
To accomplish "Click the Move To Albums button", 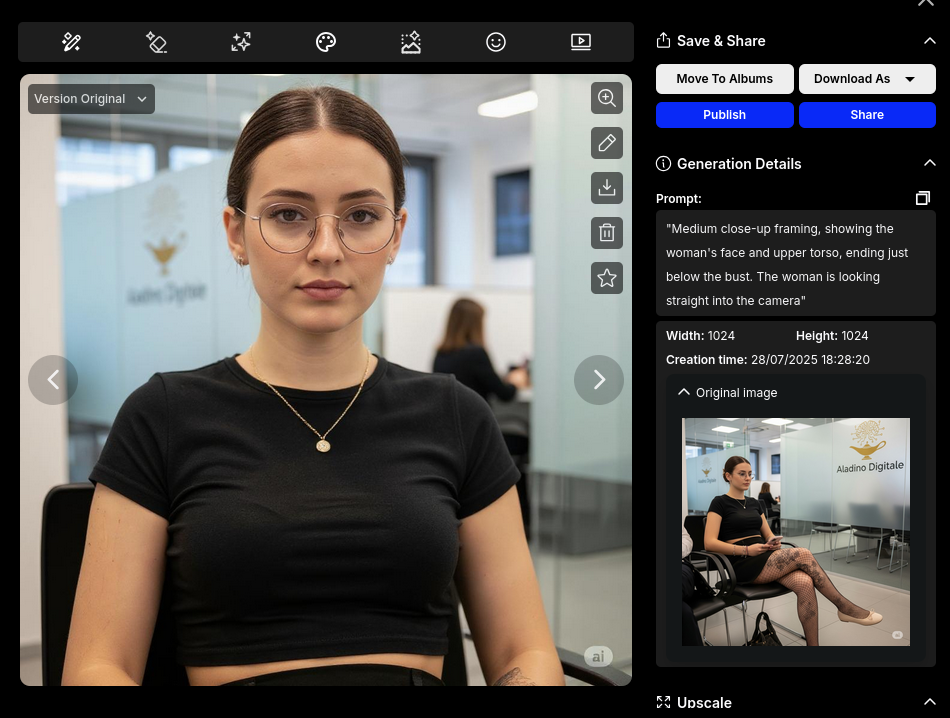I will tap(724, 79).
